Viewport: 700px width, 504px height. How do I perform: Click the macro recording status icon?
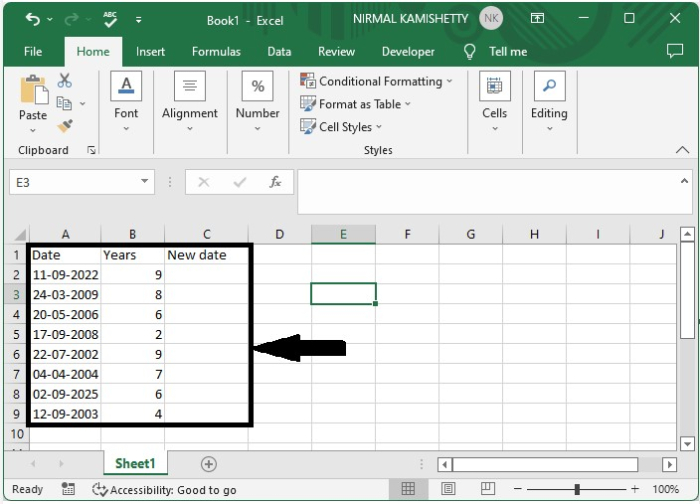(68, 489)
